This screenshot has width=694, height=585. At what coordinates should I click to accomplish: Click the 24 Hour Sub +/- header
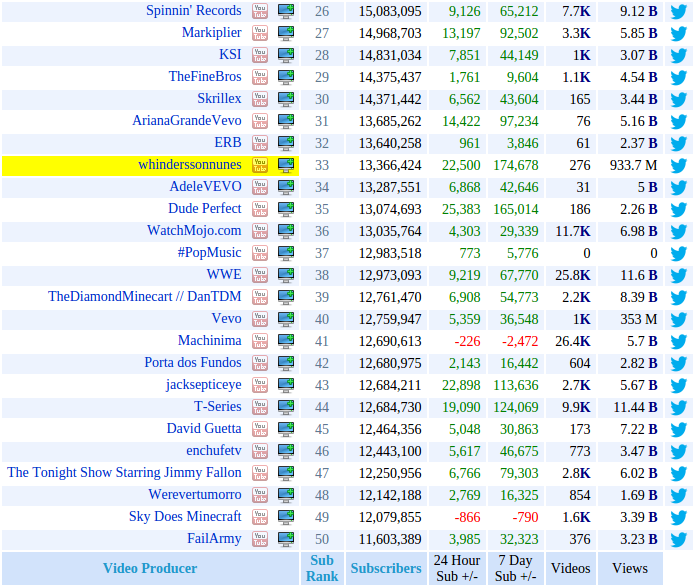tap(457, 568)
